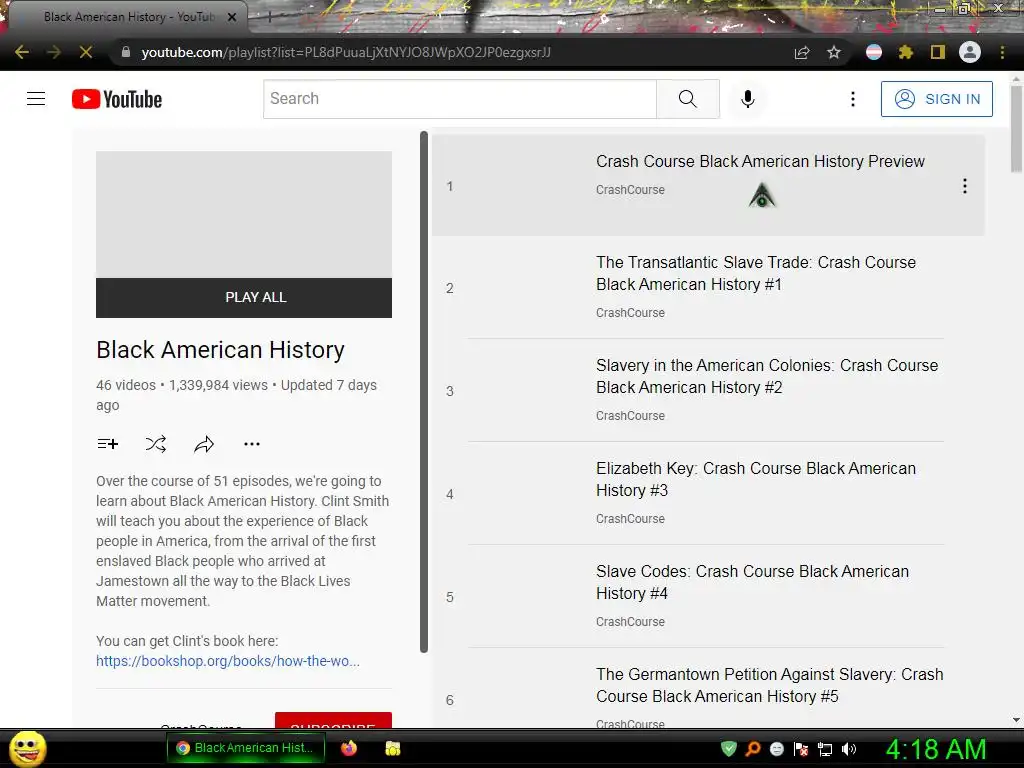
Task: Click the playlist thumbnail placeholder image
Action: (x=244, y=215)
